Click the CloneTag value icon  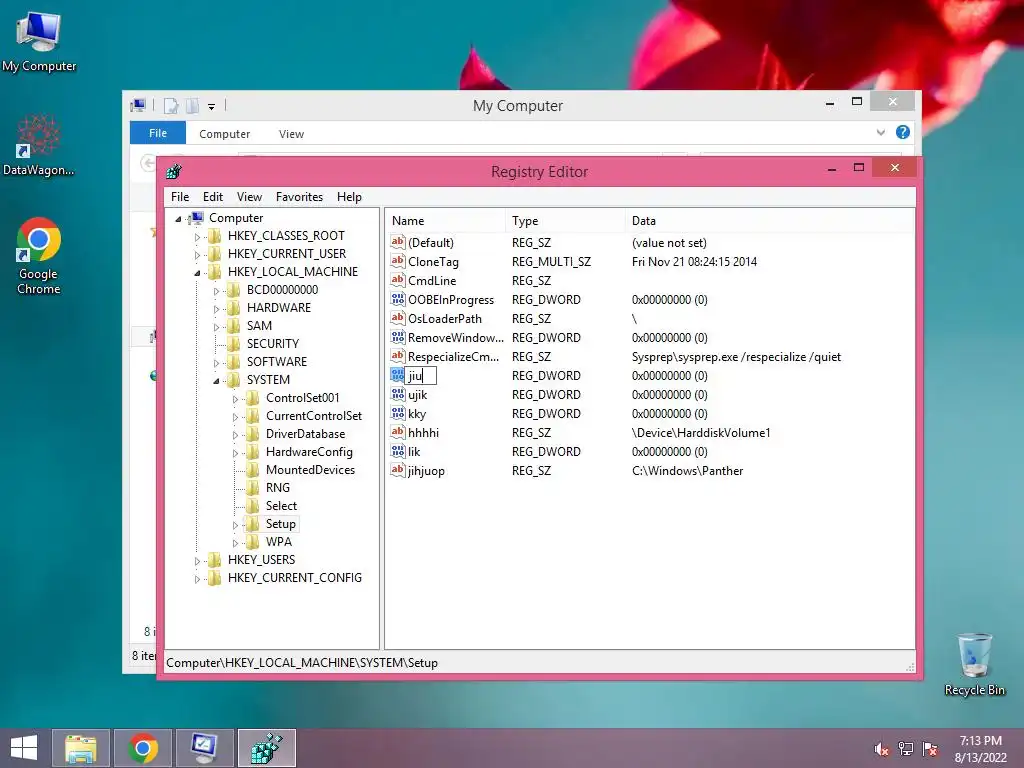398,261
